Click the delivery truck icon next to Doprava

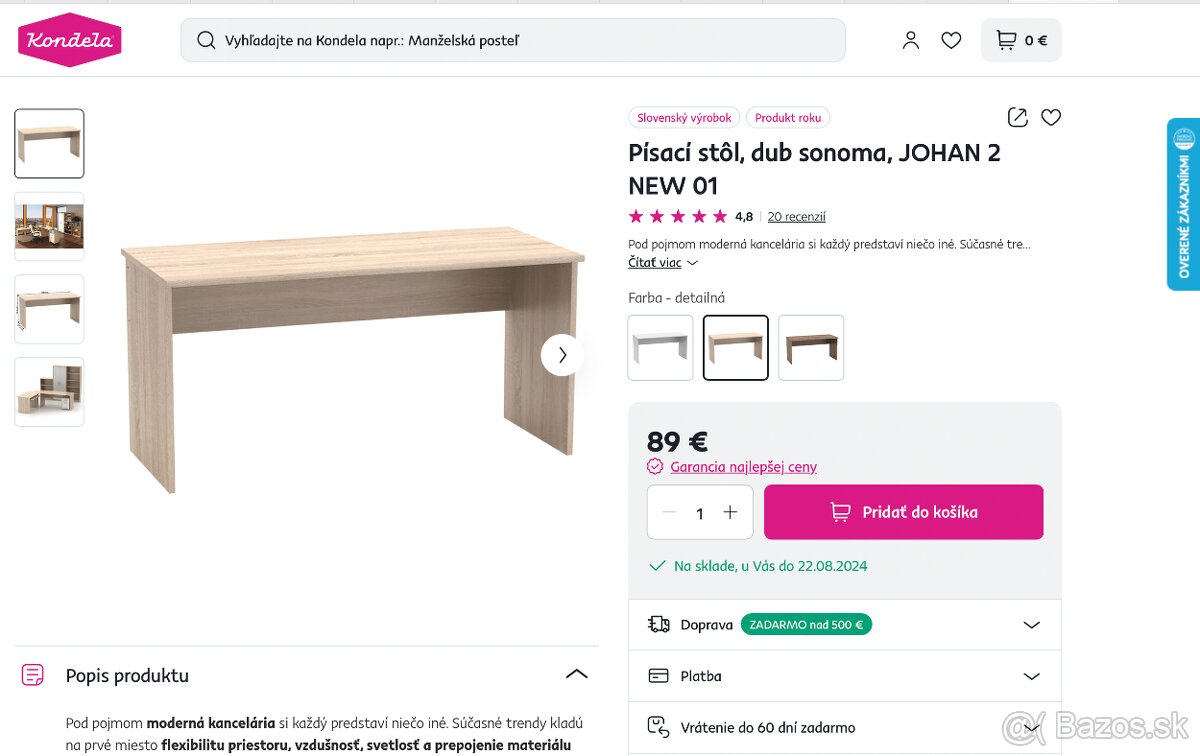pyautogui.click(x=657, y=624)
